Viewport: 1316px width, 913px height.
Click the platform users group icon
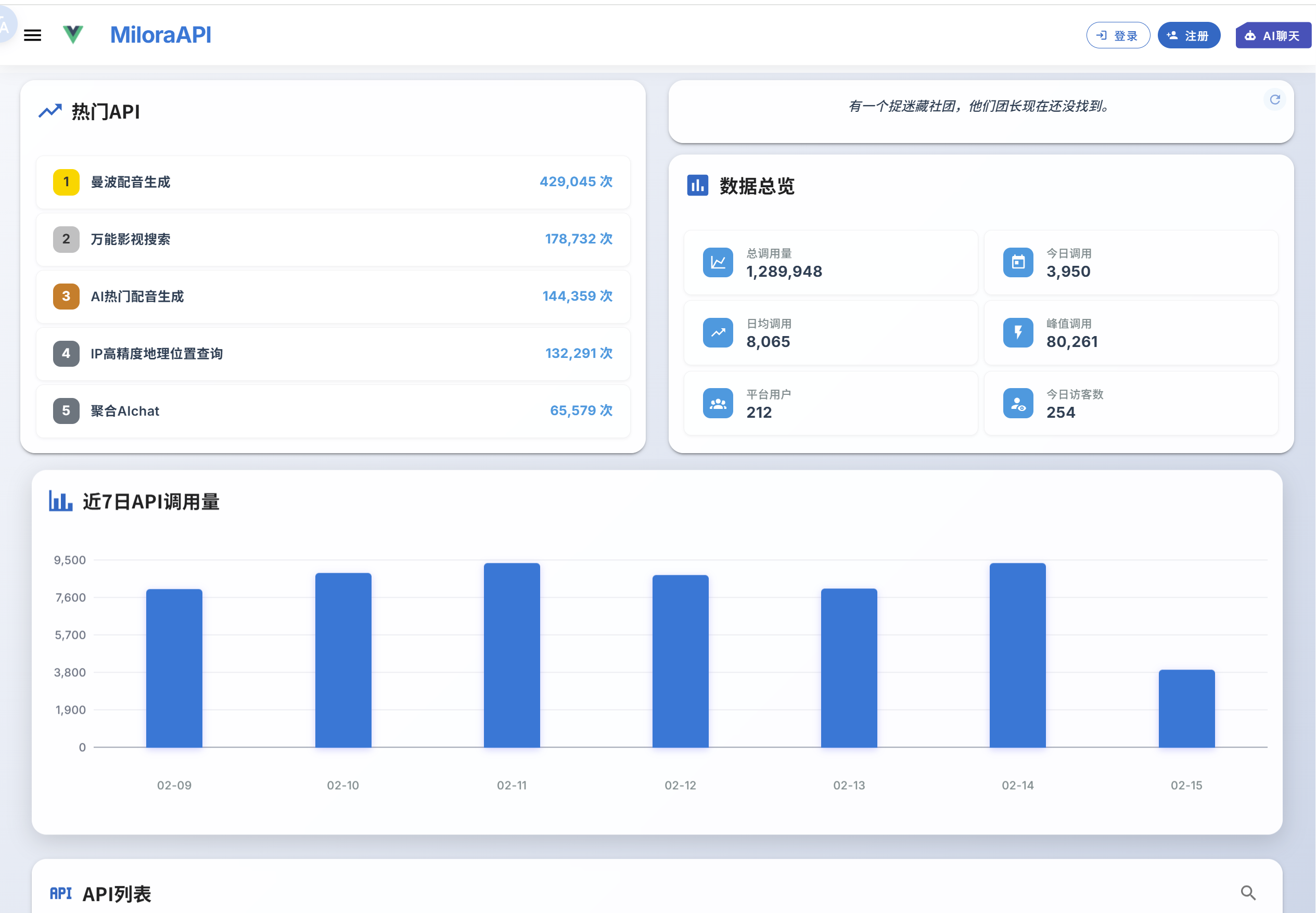point(718,404)
